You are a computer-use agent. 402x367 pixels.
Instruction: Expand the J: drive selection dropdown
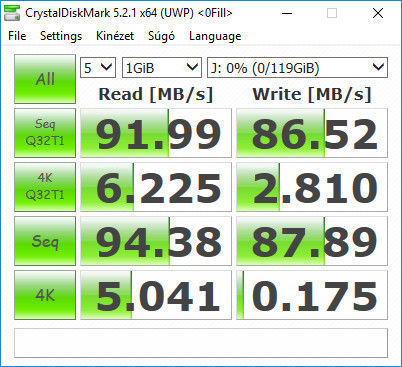click(x=297, y=68)
